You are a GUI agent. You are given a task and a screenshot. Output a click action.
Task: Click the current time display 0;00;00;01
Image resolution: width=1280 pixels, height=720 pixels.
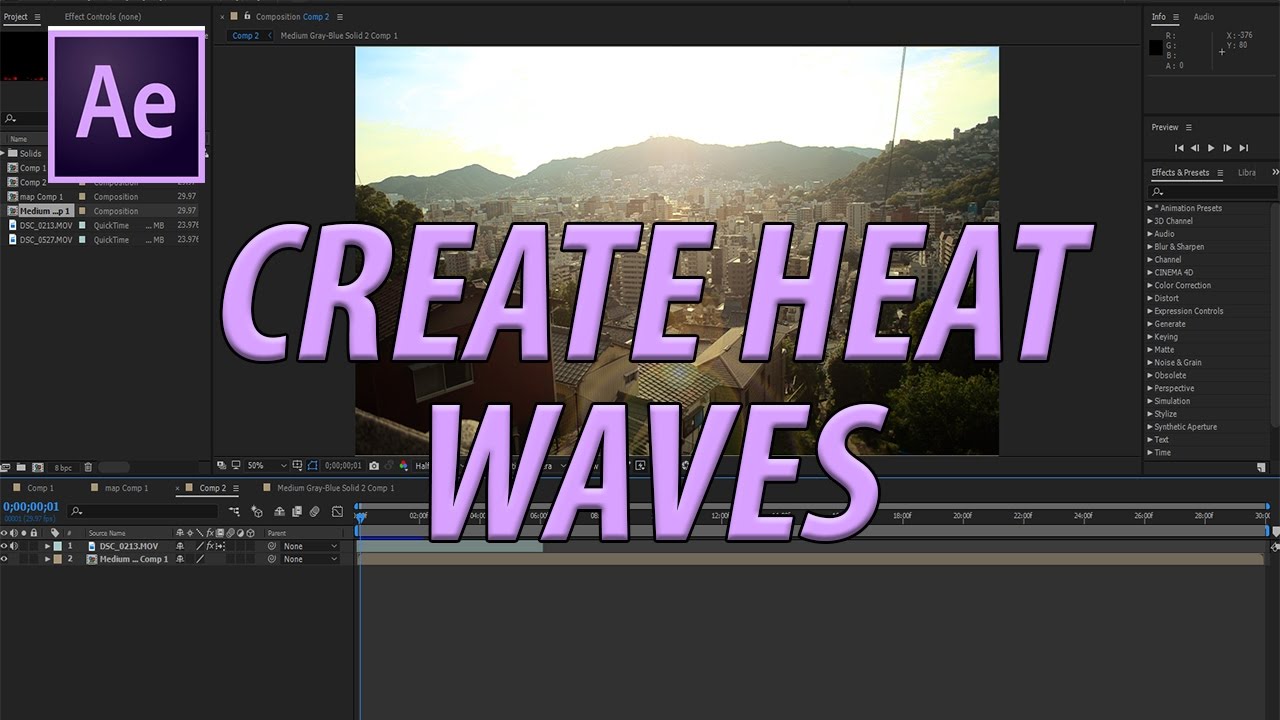31,507
